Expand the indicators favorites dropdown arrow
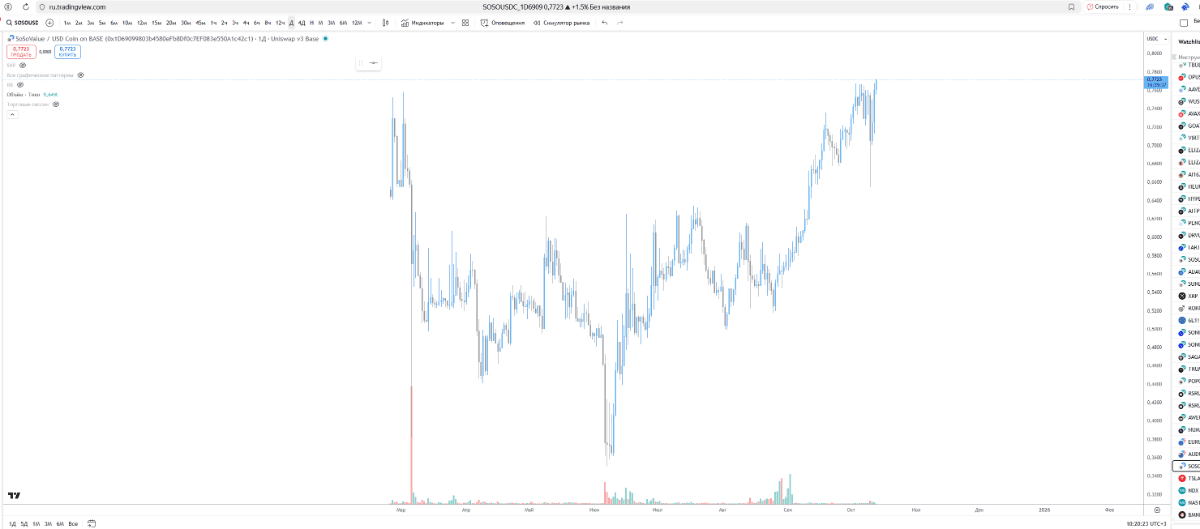The image size is (1200, 529). click(451, 22)
